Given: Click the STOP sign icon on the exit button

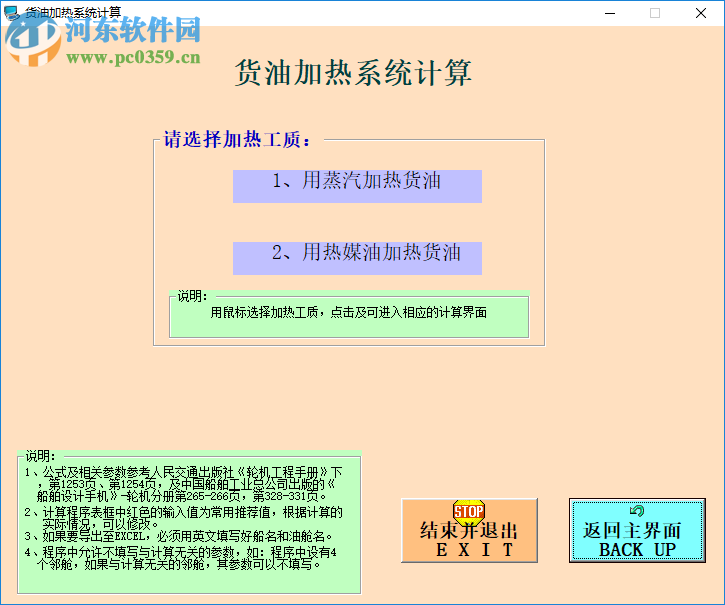Looking at the screenshot, I should [x=468, y=511].
